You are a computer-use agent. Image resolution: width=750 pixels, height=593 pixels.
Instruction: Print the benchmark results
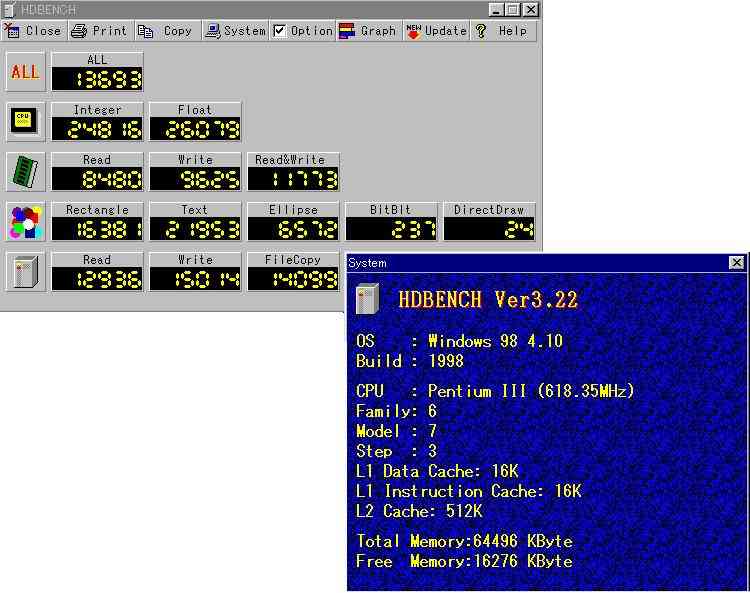click(100, 31)
